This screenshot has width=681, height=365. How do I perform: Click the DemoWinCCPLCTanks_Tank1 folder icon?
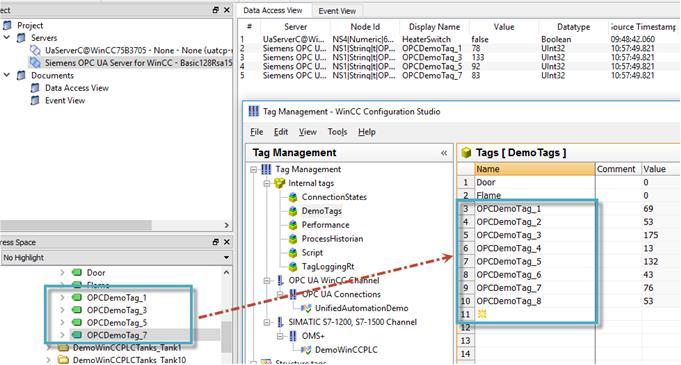coord(63,348)
